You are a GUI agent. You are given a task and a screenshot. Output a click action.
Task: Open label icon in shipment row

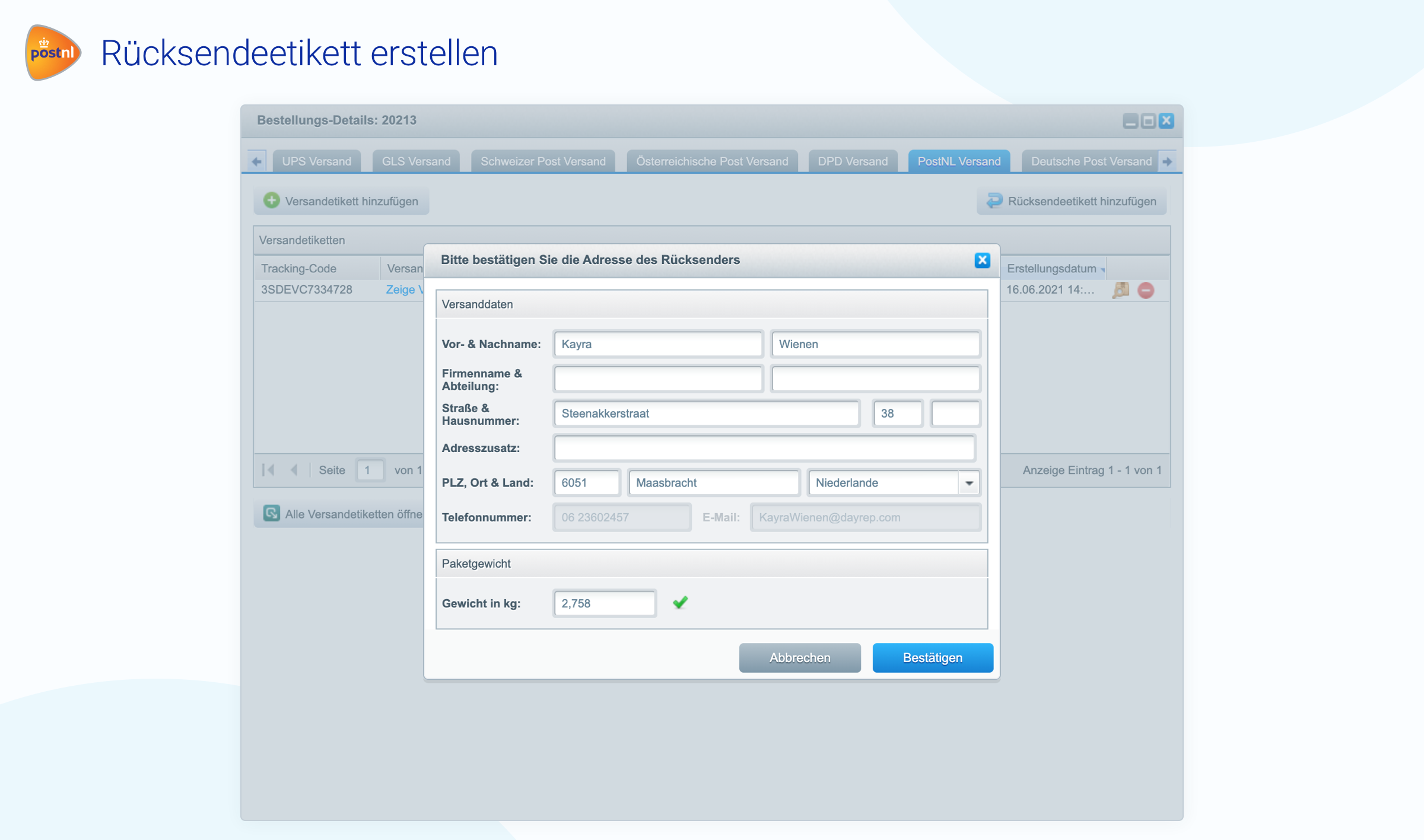point(1121,289)
